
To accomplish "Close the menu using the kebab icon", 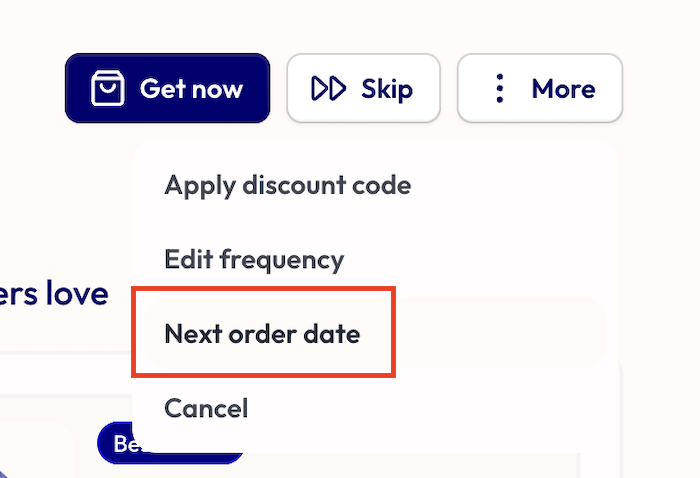I will coord(500,89).
